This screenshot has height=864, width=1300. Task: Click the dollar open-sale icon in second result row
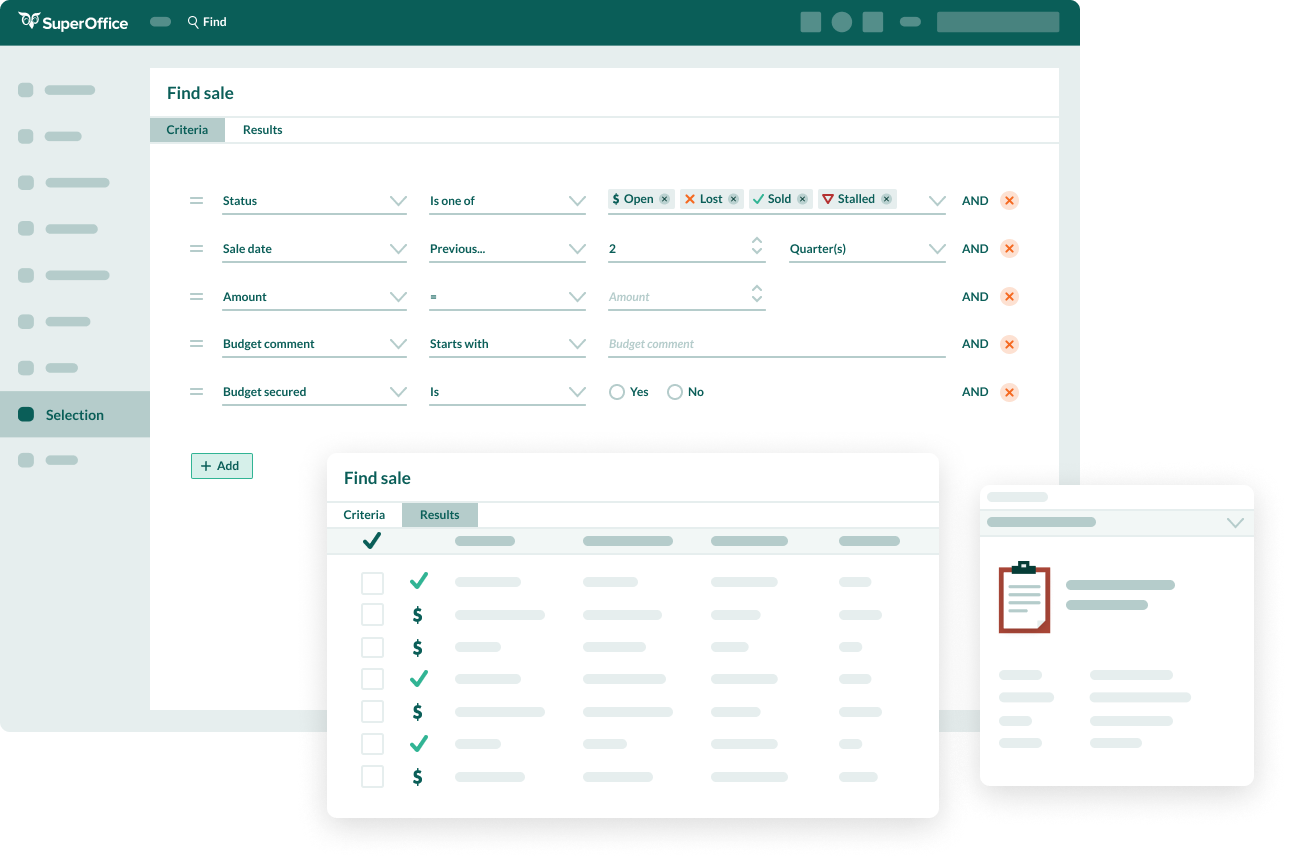point(418,615)
